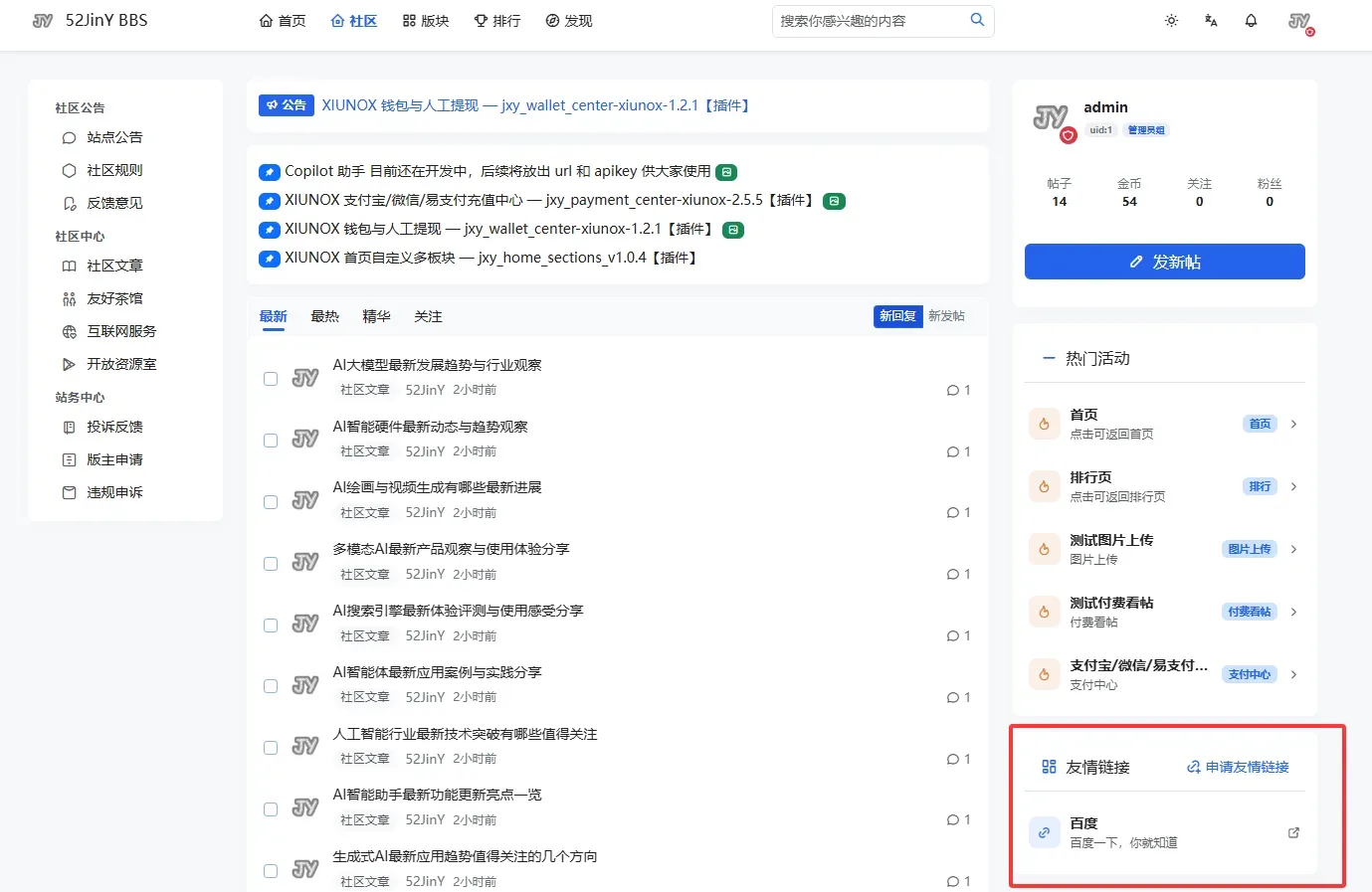Check the box for 生成式AI最新应用趋势 post
The height and width of the screenshot is (892, 1372).
(271, 870)
